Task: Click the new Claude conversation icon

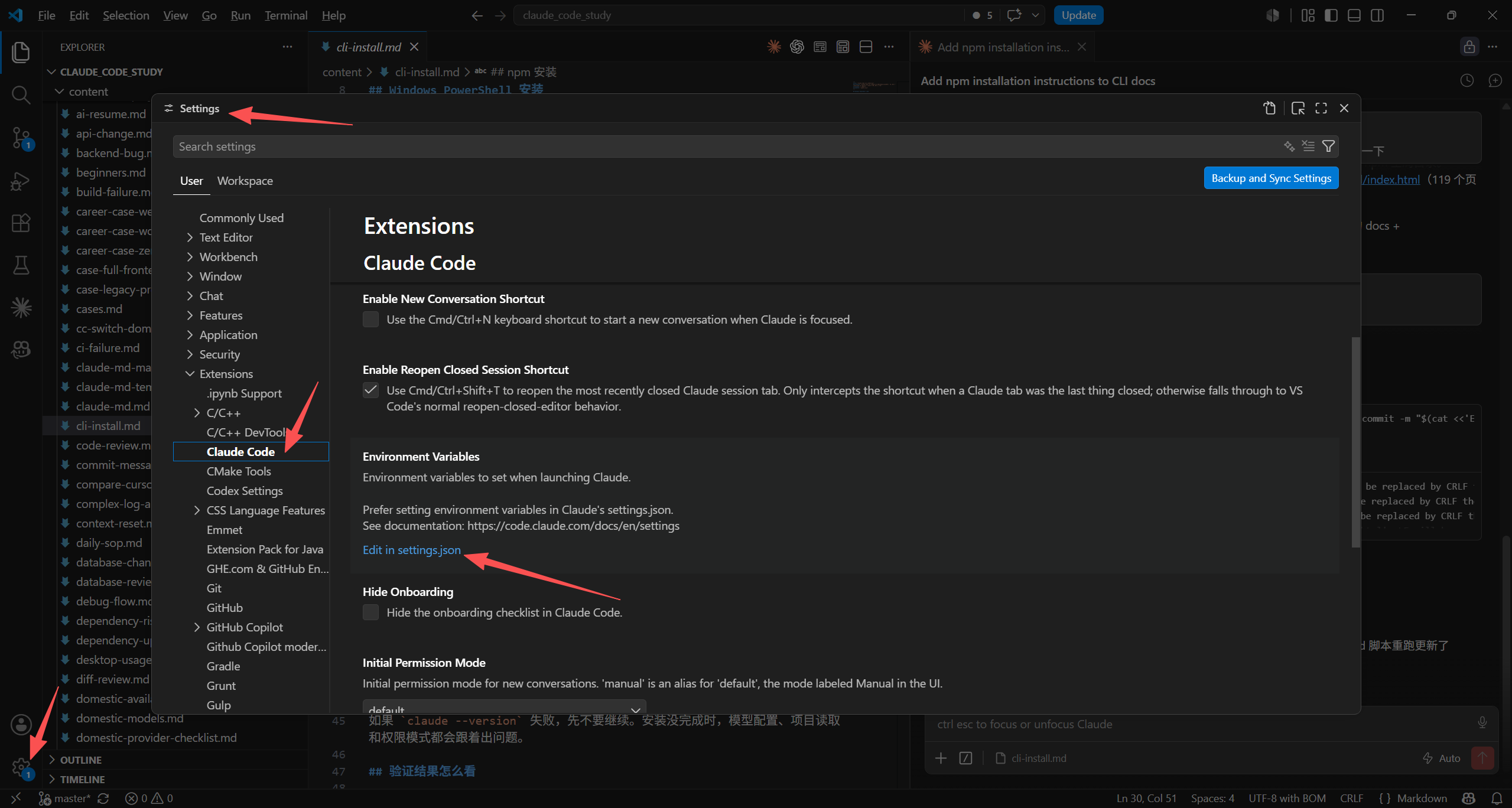Action: [x=1495, y=80]
